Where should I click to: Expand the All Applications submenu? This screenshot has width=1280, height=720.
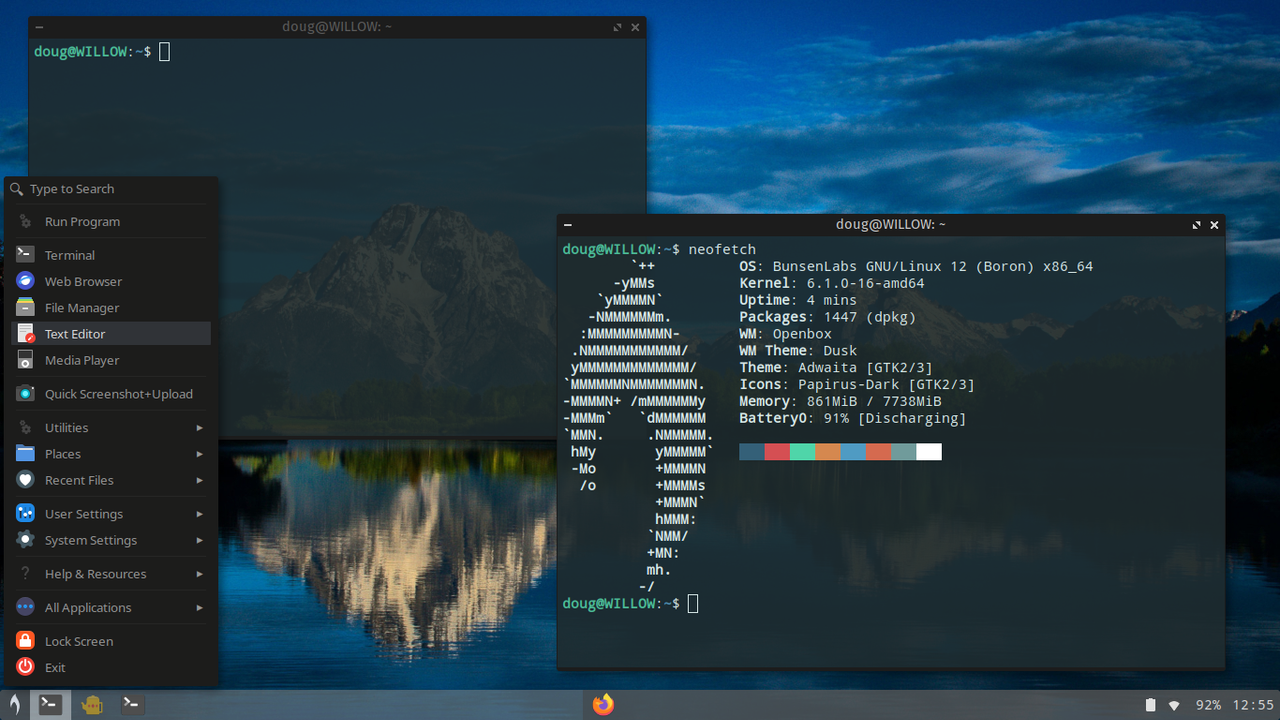88,607
